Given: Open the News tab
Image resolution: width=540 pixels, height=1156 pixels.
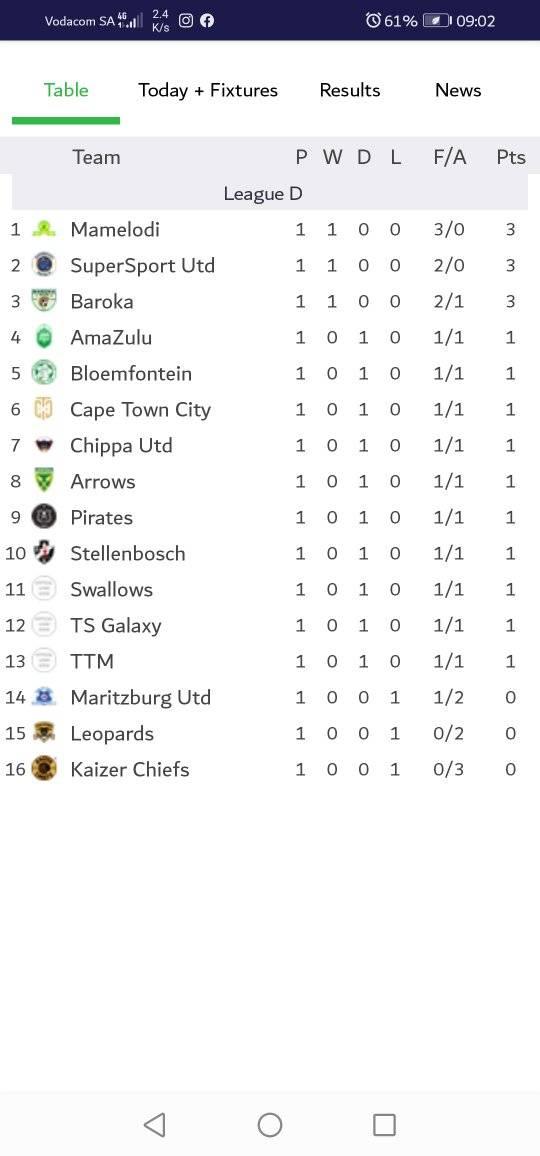Looking at the screenshot, I should (458, 91).
